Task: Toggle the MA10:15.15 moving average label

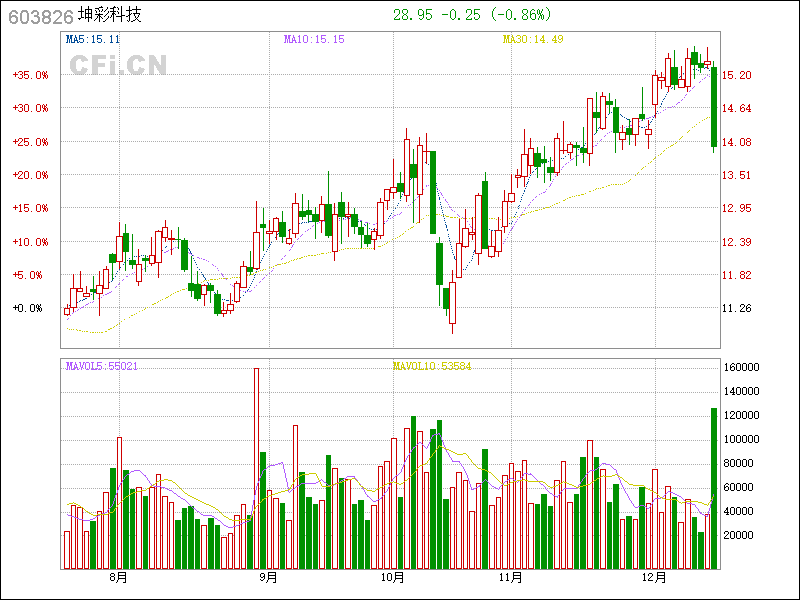Action: click(x=314, y=39)
